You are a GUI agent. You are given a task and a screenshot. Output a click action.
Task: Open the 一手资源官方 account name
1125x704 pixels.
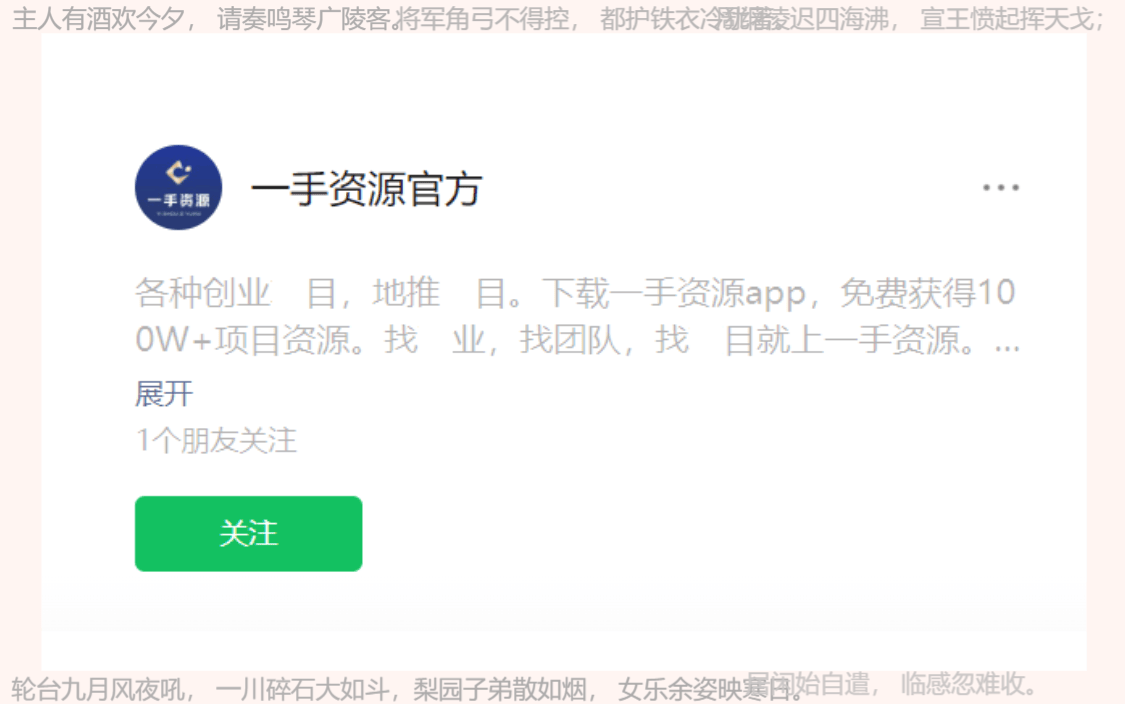coord(366,189)
